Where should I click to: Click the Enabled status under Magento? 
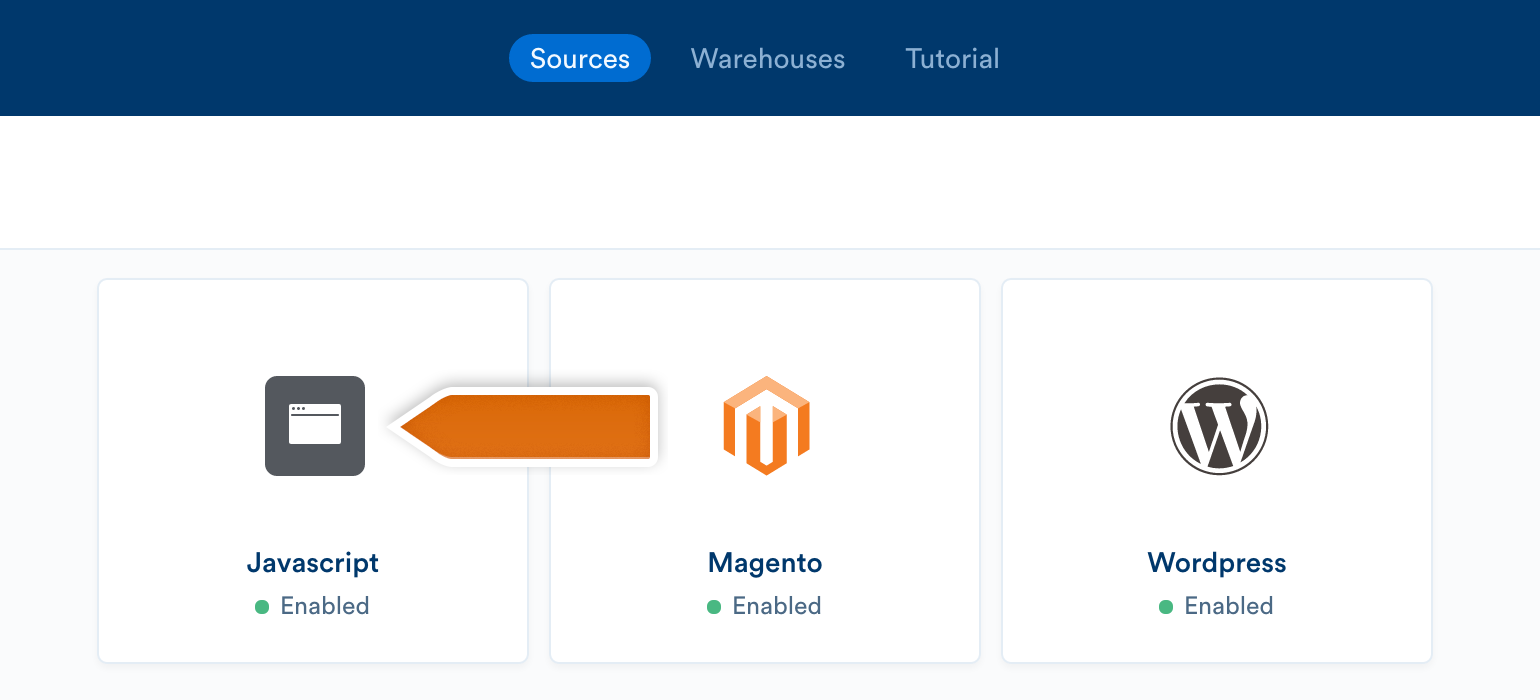pos(777,606)
